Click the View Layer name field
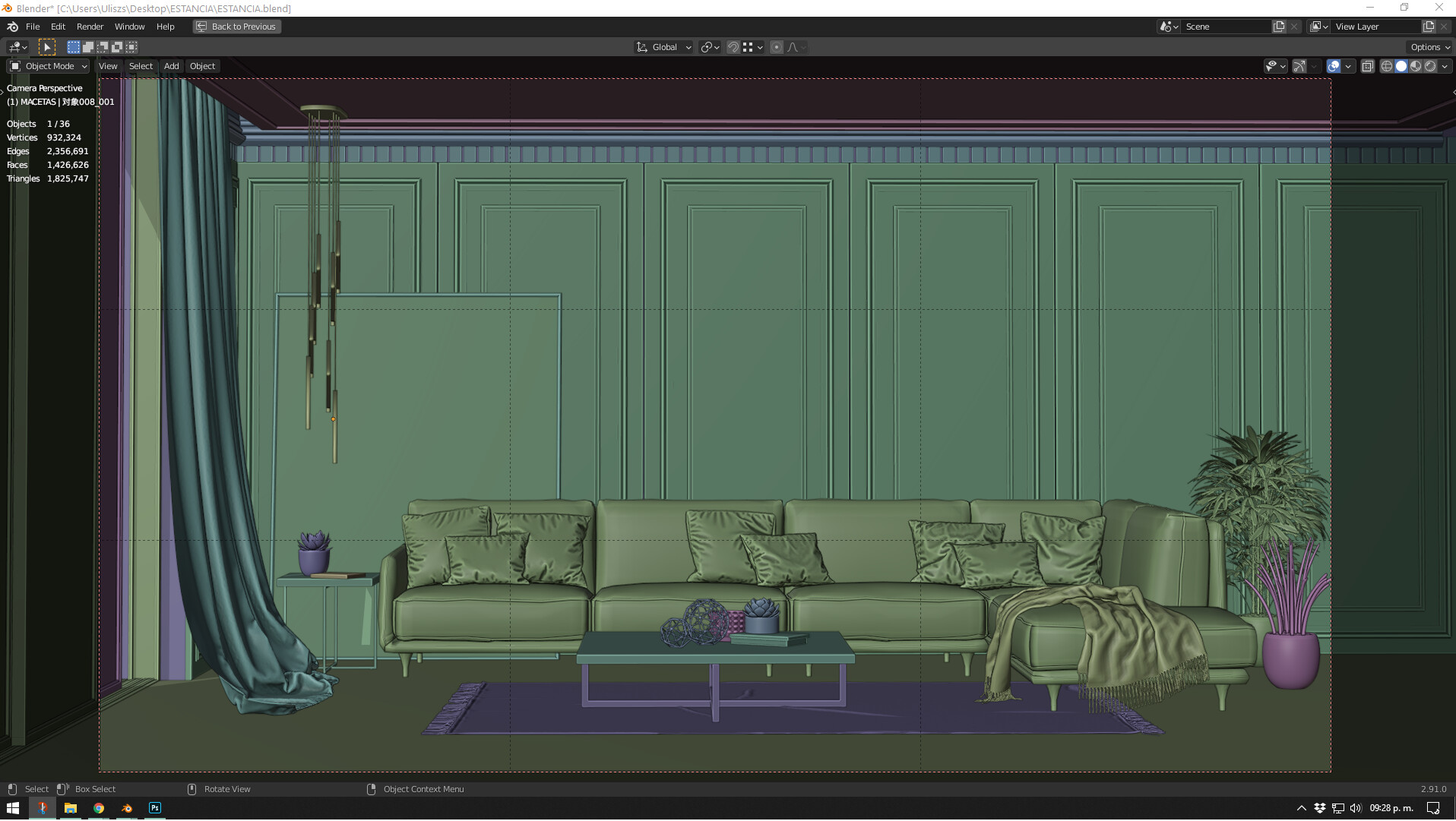Viewport: 1456px width, 821px height. [1376, 27]
